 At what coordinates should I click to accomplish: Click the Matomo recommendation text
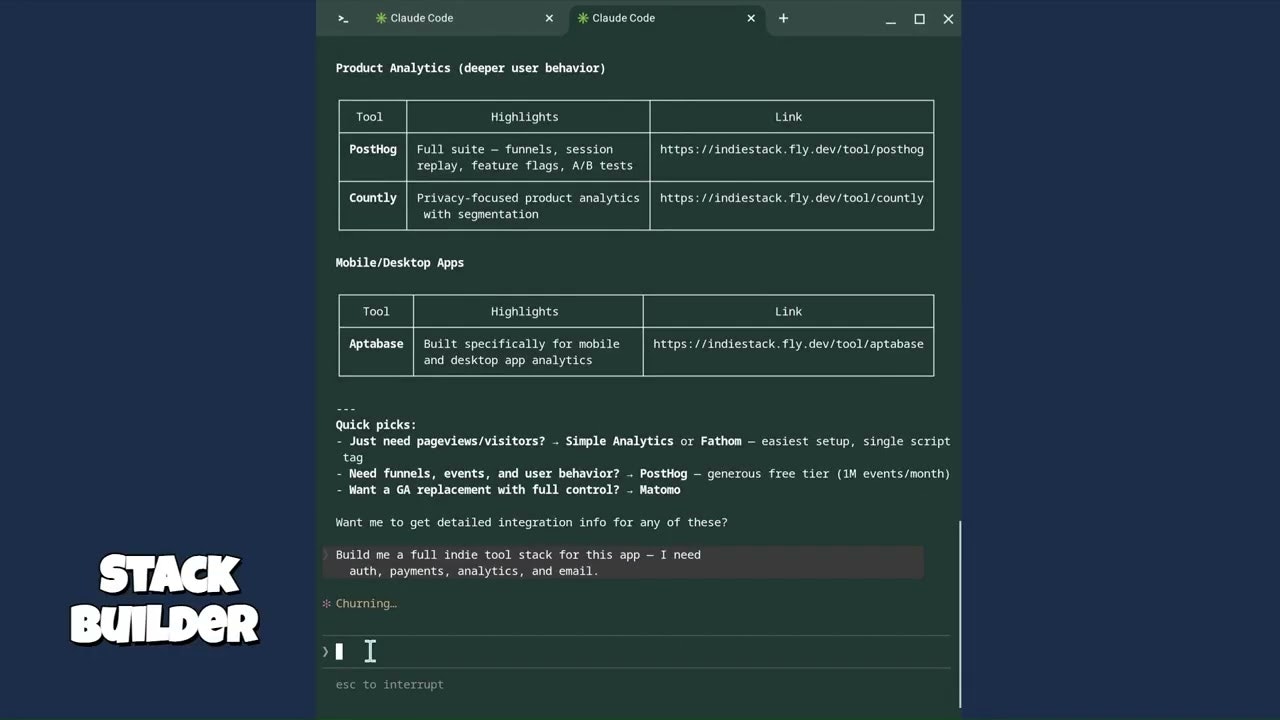tap(660, 490)
